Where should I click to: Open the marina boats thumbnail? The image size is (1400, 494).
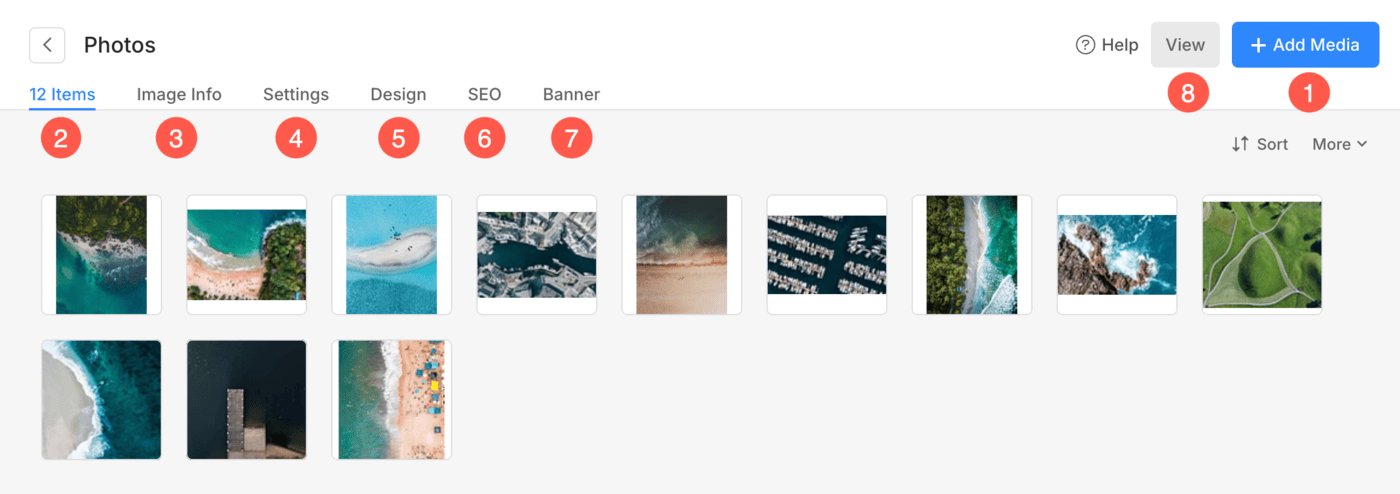click(x=827, y=255)
